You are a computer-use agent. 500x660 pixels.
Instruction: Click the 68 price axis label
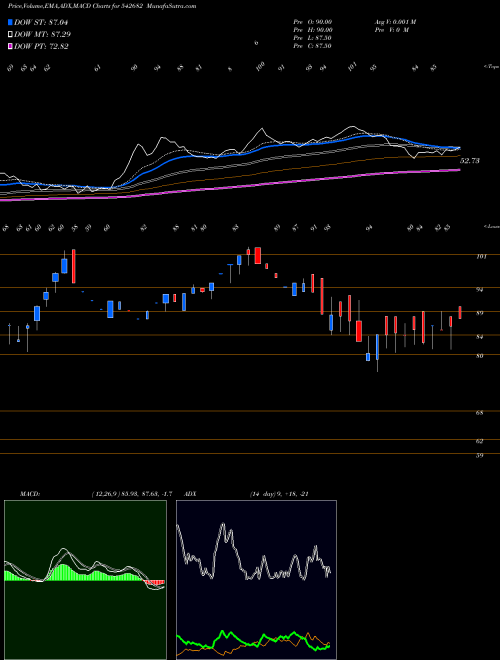480,413
